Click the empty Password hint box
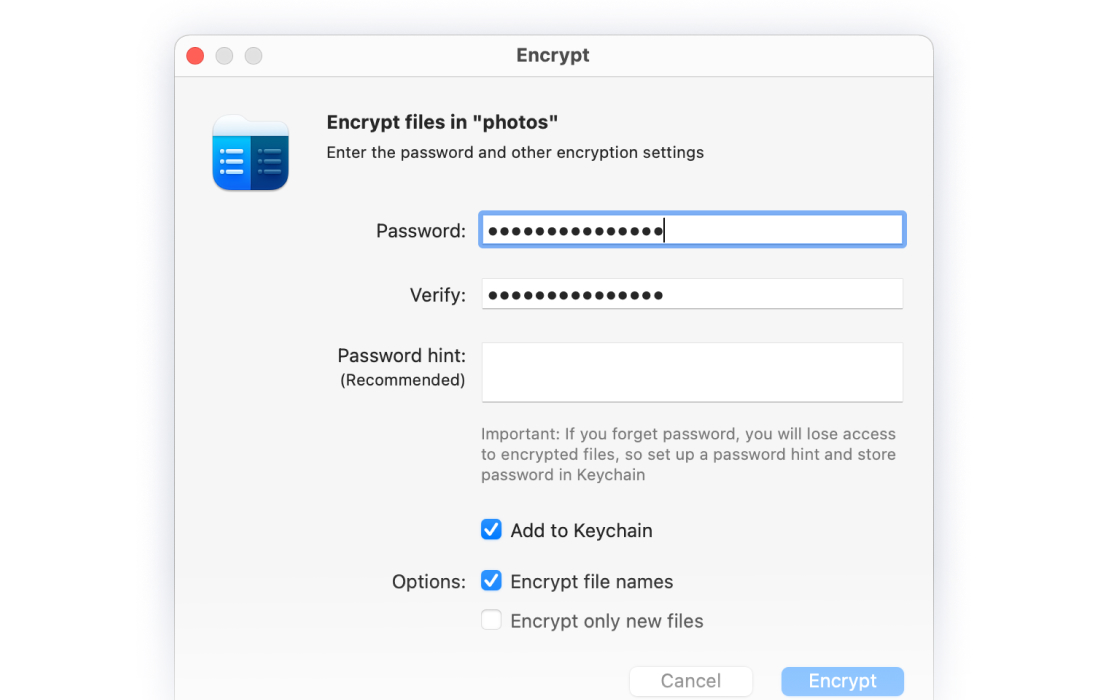Image resolution: width=1108 pixels, height=700 pixels. [x=692, y=371]
